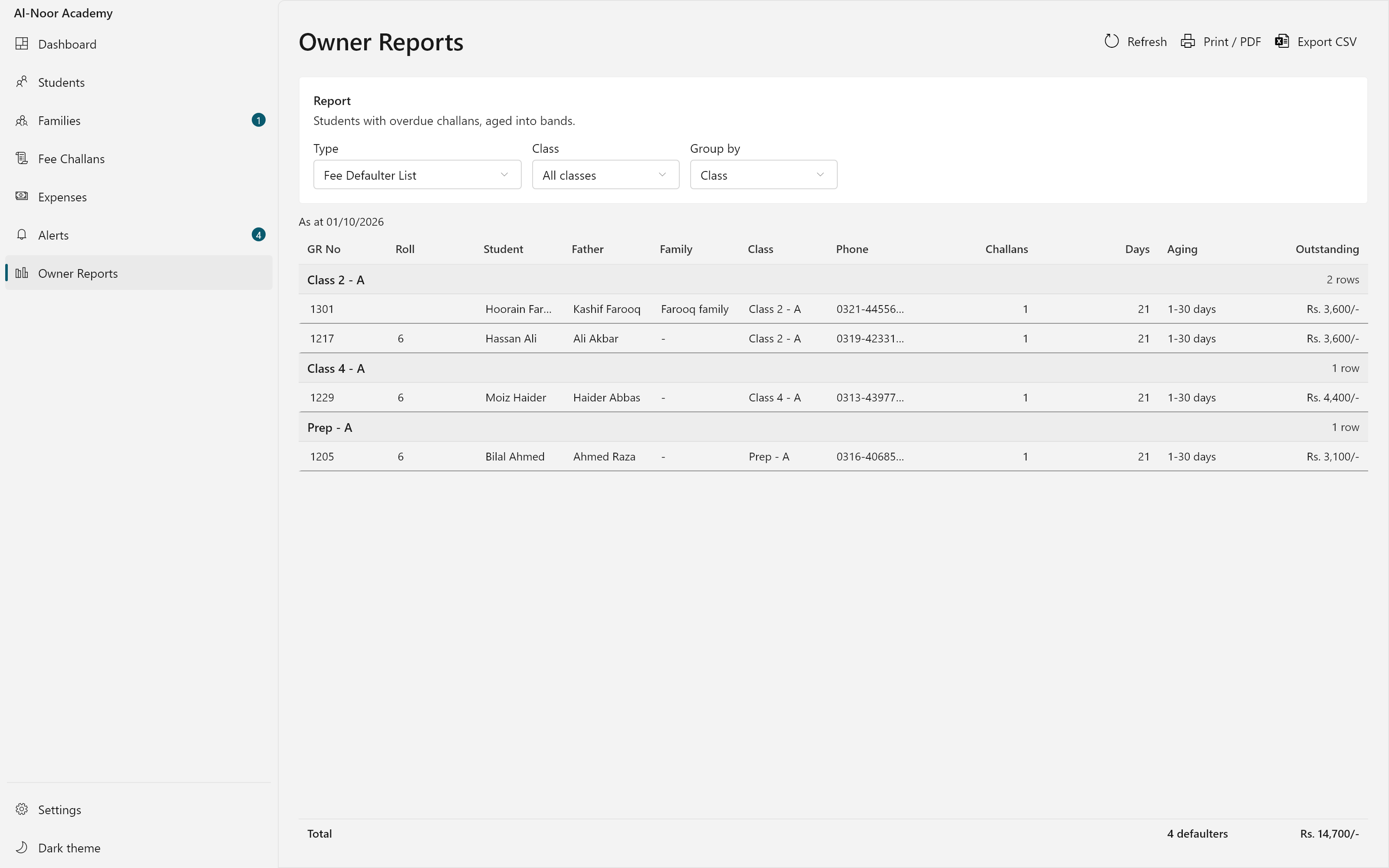Click the Families badge showing 1
Screen dimensions: 1389x868
click(258, 120)
